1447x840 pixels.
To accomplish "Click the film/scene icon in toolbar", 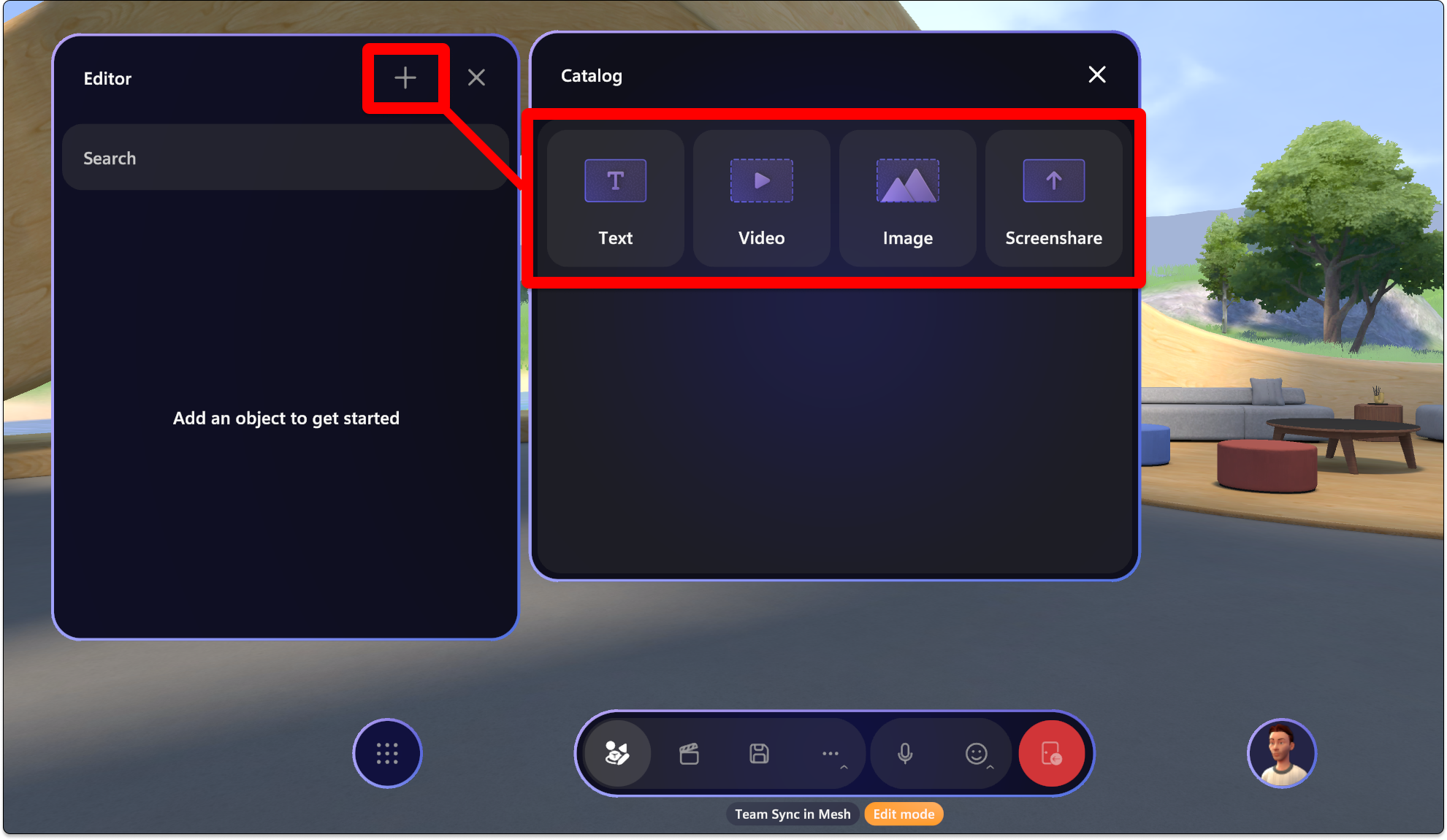I will point(688,752).
